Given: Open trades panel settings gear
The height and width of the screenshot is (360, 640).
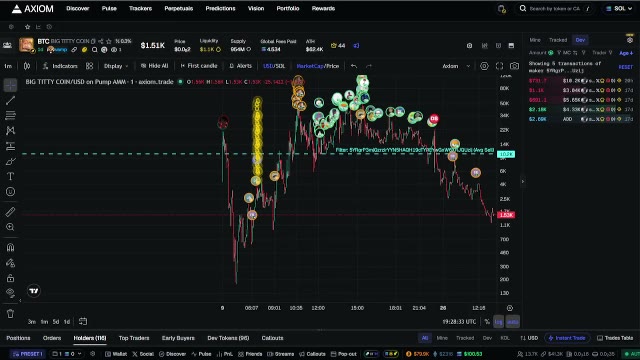Looking at the screenshot, I should click(630, 40).
